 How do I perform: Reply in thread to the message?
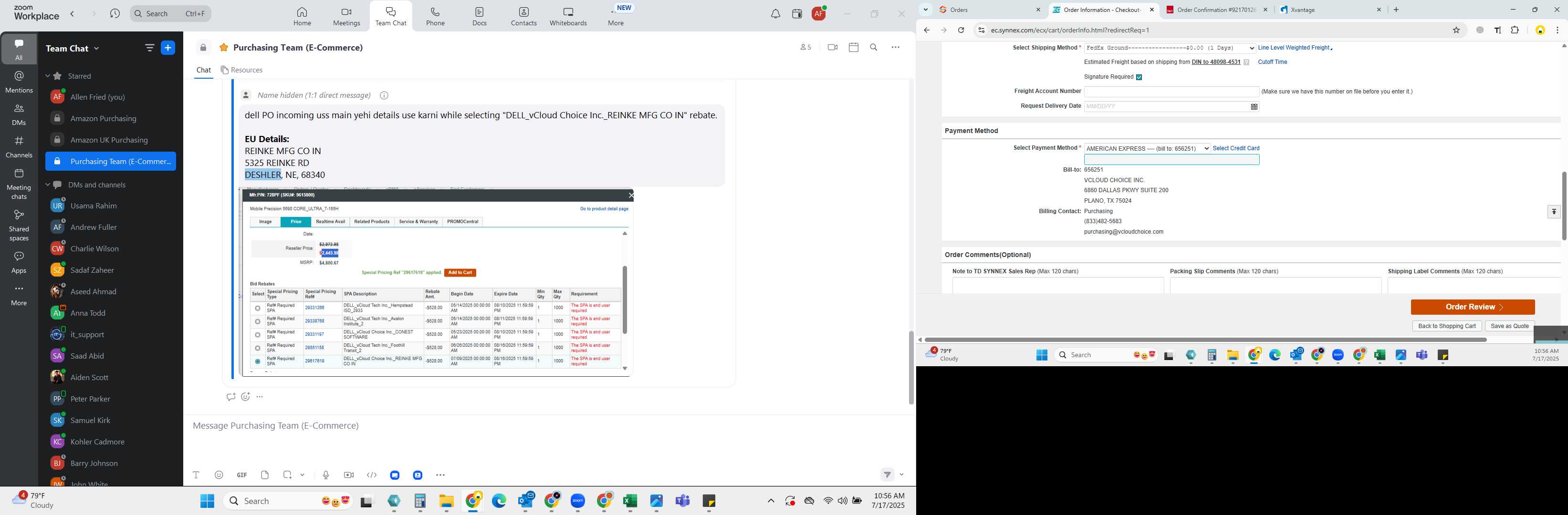(230, 396)
